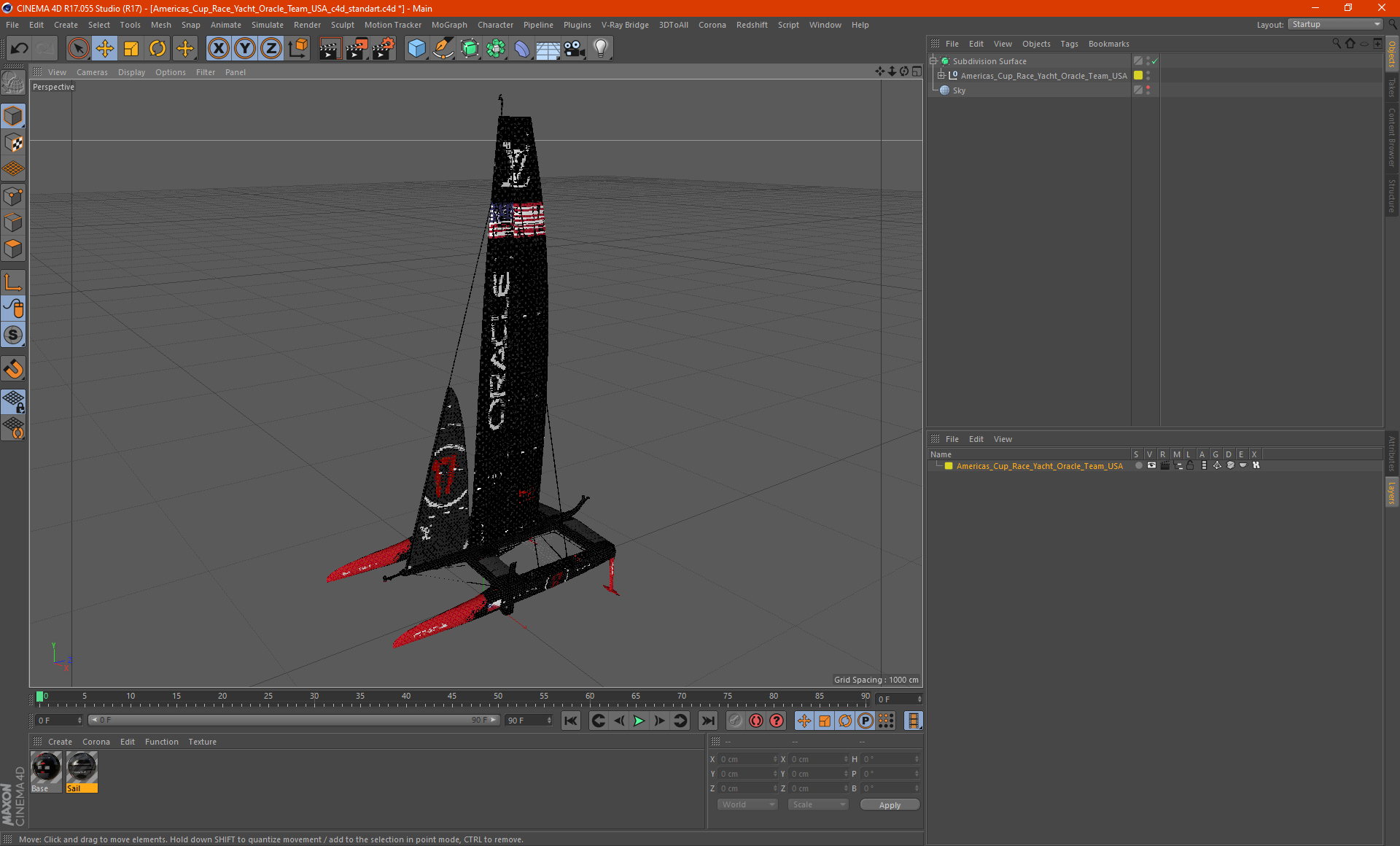The image size is (1400, 846).
Task: Click the X position input field
Action: click(748, 759)
